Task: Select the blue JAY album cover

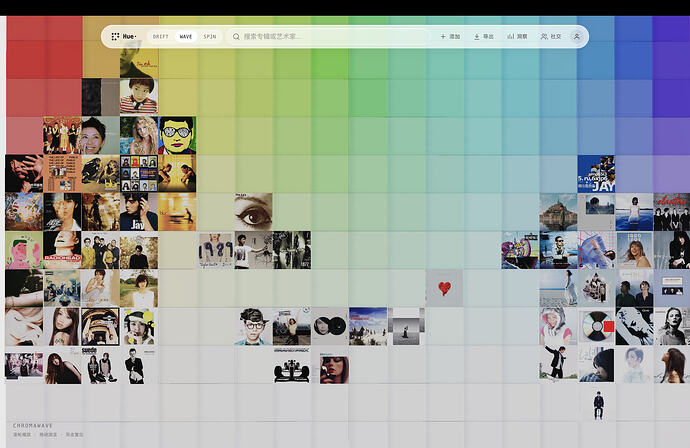Action: point(596,174)
